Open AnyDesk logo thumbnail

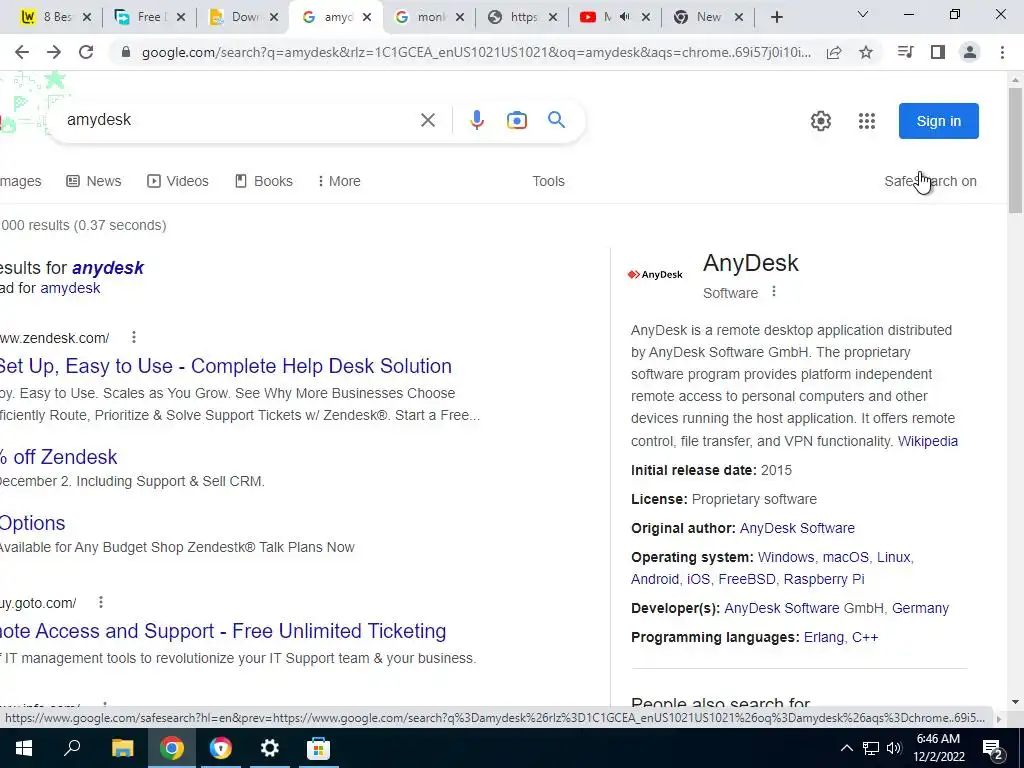tap(655, 274)
